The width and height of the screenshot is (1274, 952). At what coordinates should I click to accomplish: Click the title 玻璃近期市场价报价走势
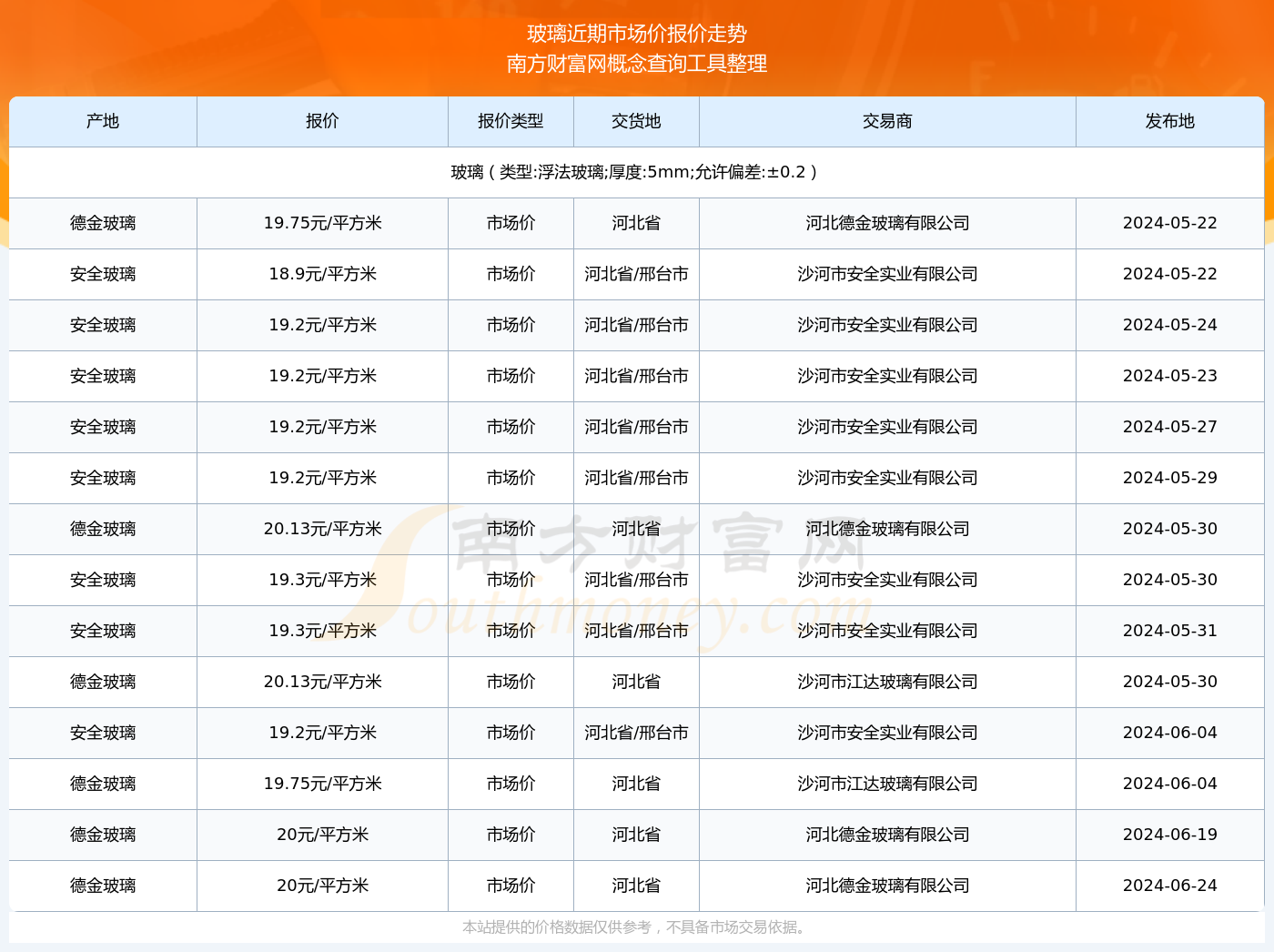coord(637,34)
